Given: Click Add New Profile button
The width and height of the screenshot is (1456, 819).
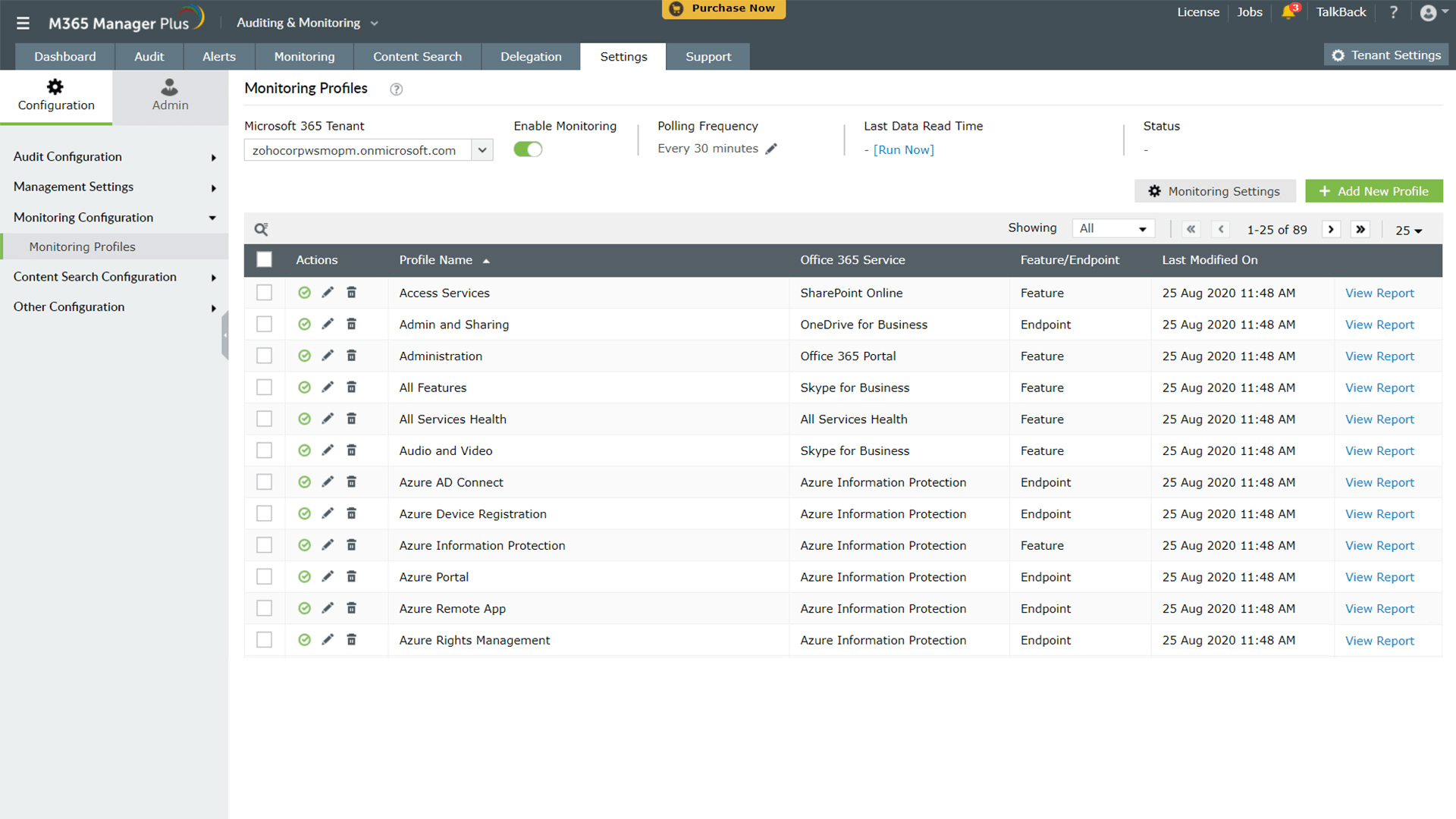Looking at the screenshot, I should click(x=1373, y=191).
